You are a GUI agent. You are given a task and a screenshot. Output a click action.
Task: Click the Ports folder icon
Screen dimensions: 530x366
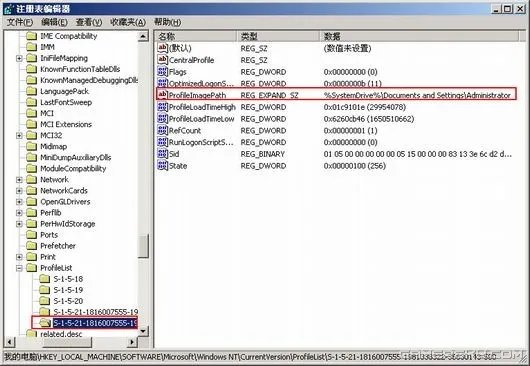tap(31, 235)
